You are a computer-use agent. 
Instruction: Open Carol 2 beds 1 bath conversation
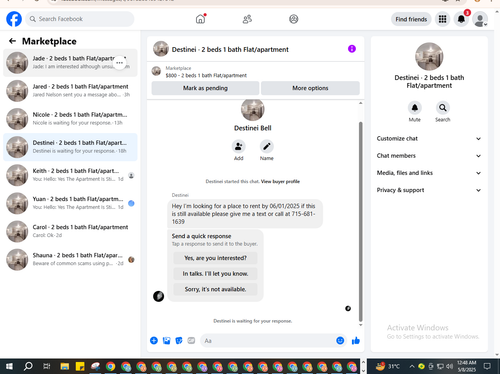(70, 231)
